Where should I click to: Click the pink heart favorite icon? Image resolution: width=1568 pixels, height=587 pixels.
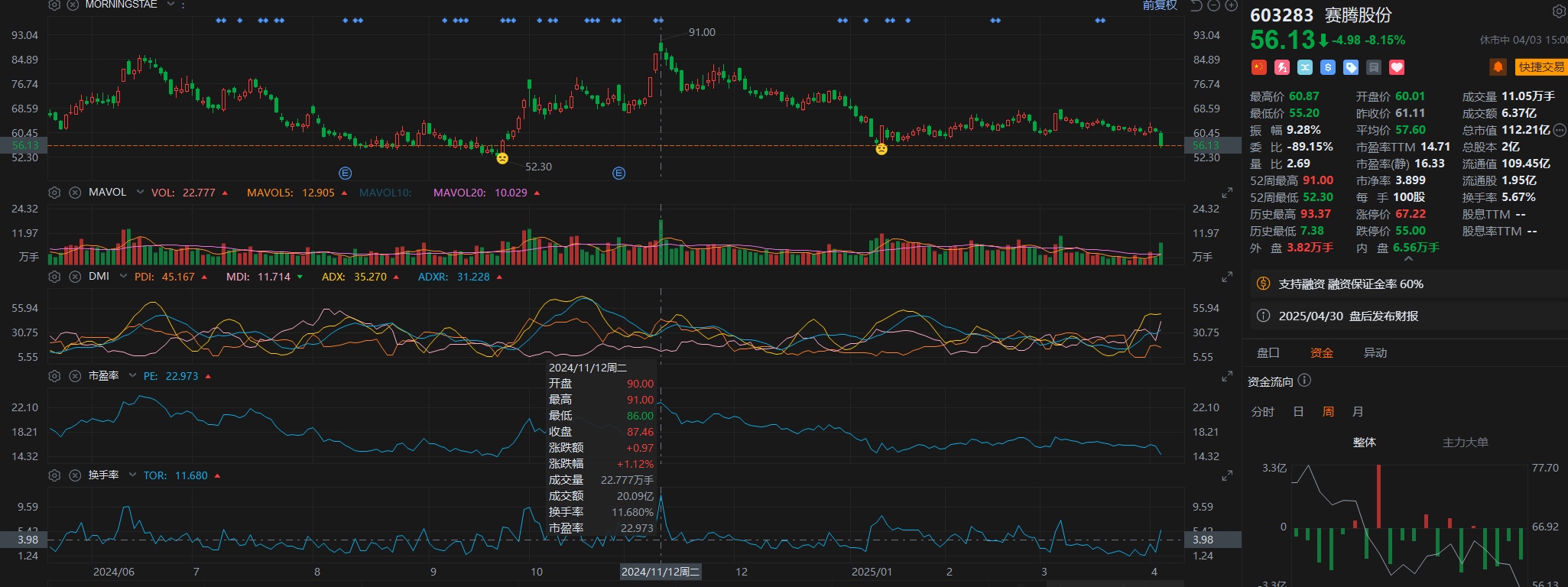[1397, 67]
